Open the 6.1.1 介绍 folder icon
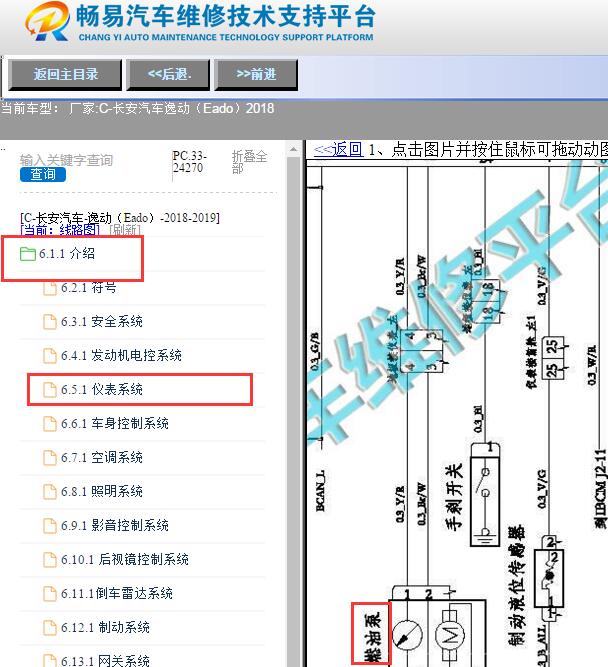This screenshot has height=667, width=608. [x=28, y=254]
